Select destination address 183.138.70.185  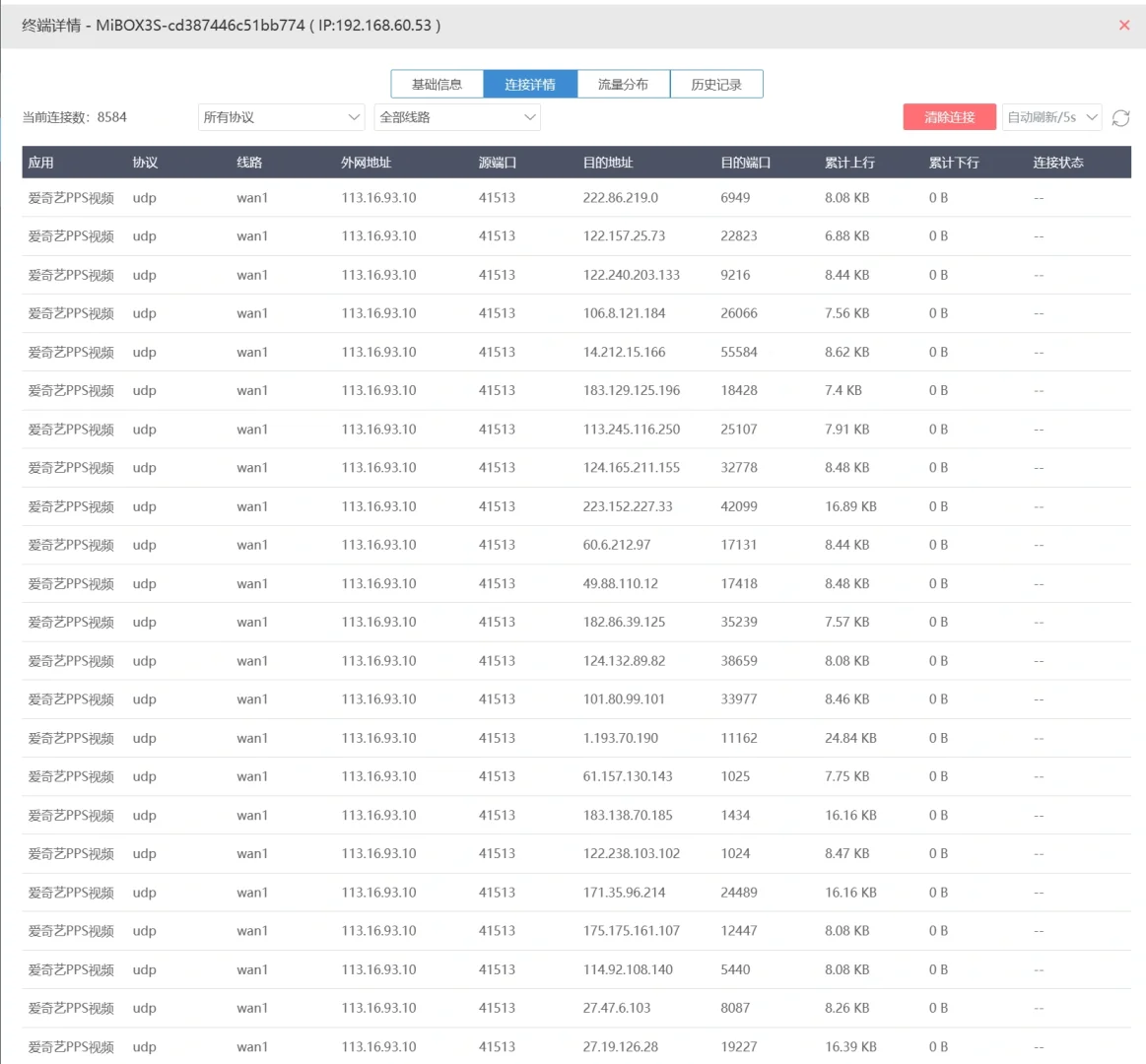click(628, 816)
